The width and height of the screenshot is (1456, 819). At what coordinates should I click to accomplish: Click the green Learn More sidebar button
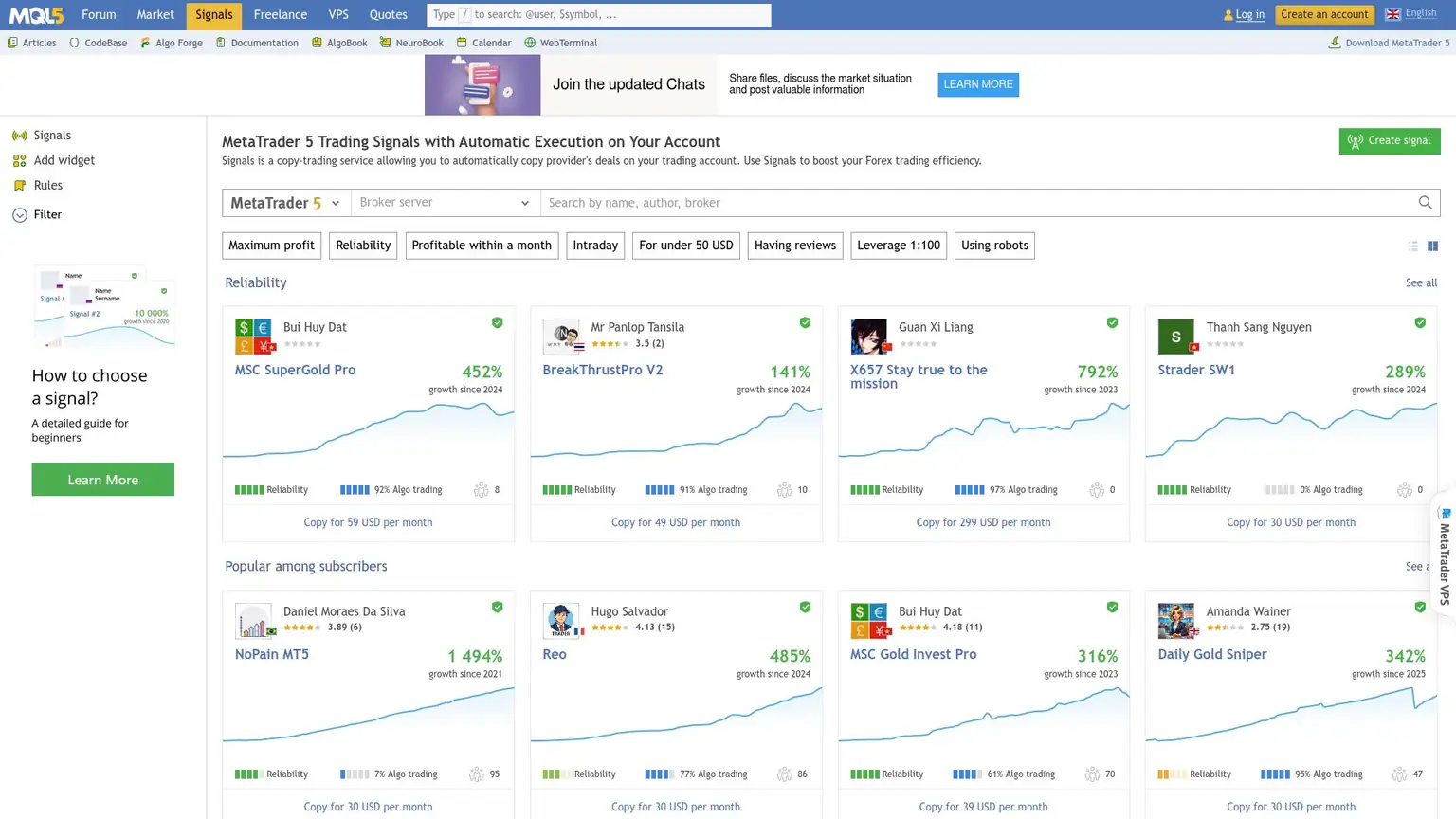(103, 480)
